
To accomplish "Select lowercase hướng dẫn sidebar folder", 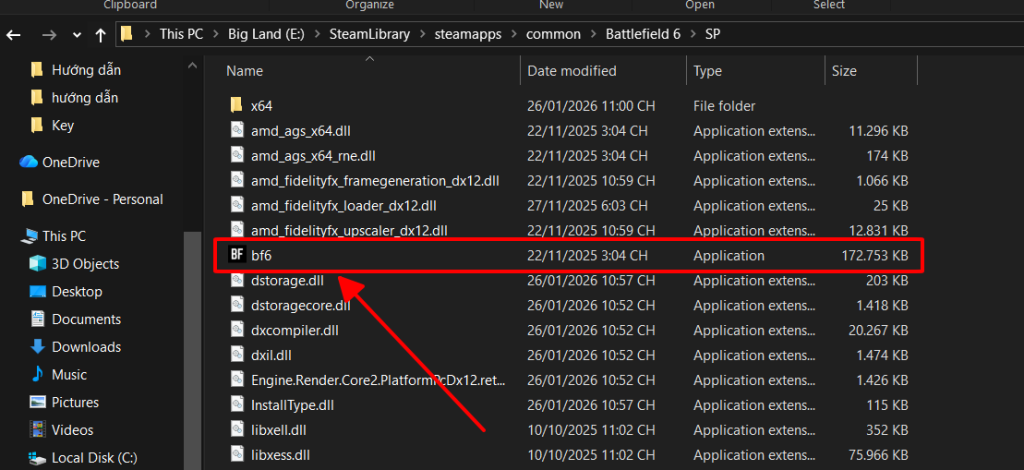I will pos(85,98).
